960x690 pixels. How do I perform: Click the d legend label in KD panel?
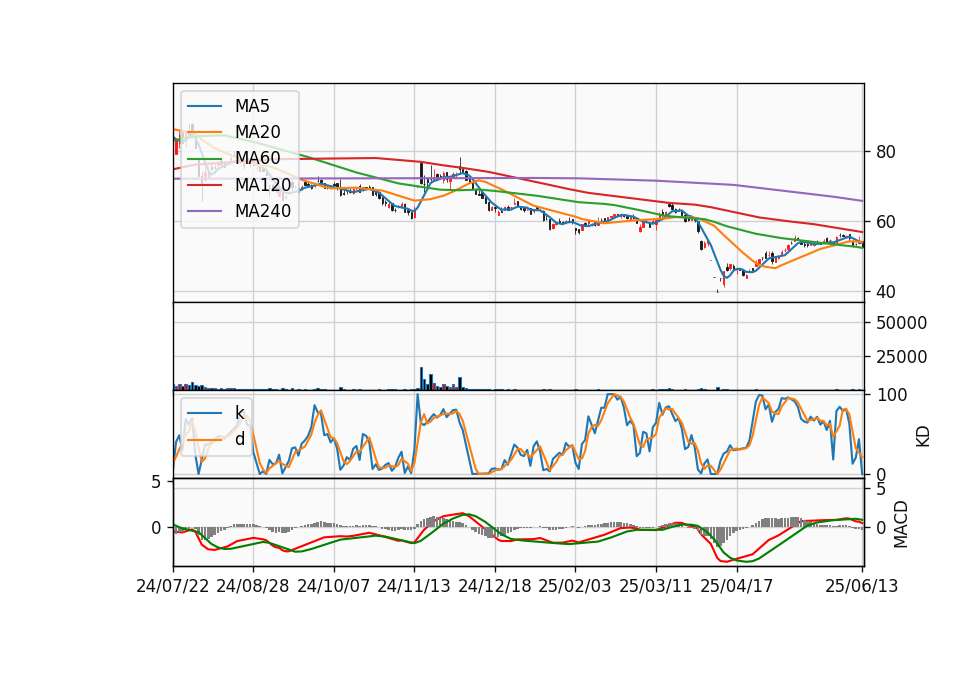tap(240, 439)
